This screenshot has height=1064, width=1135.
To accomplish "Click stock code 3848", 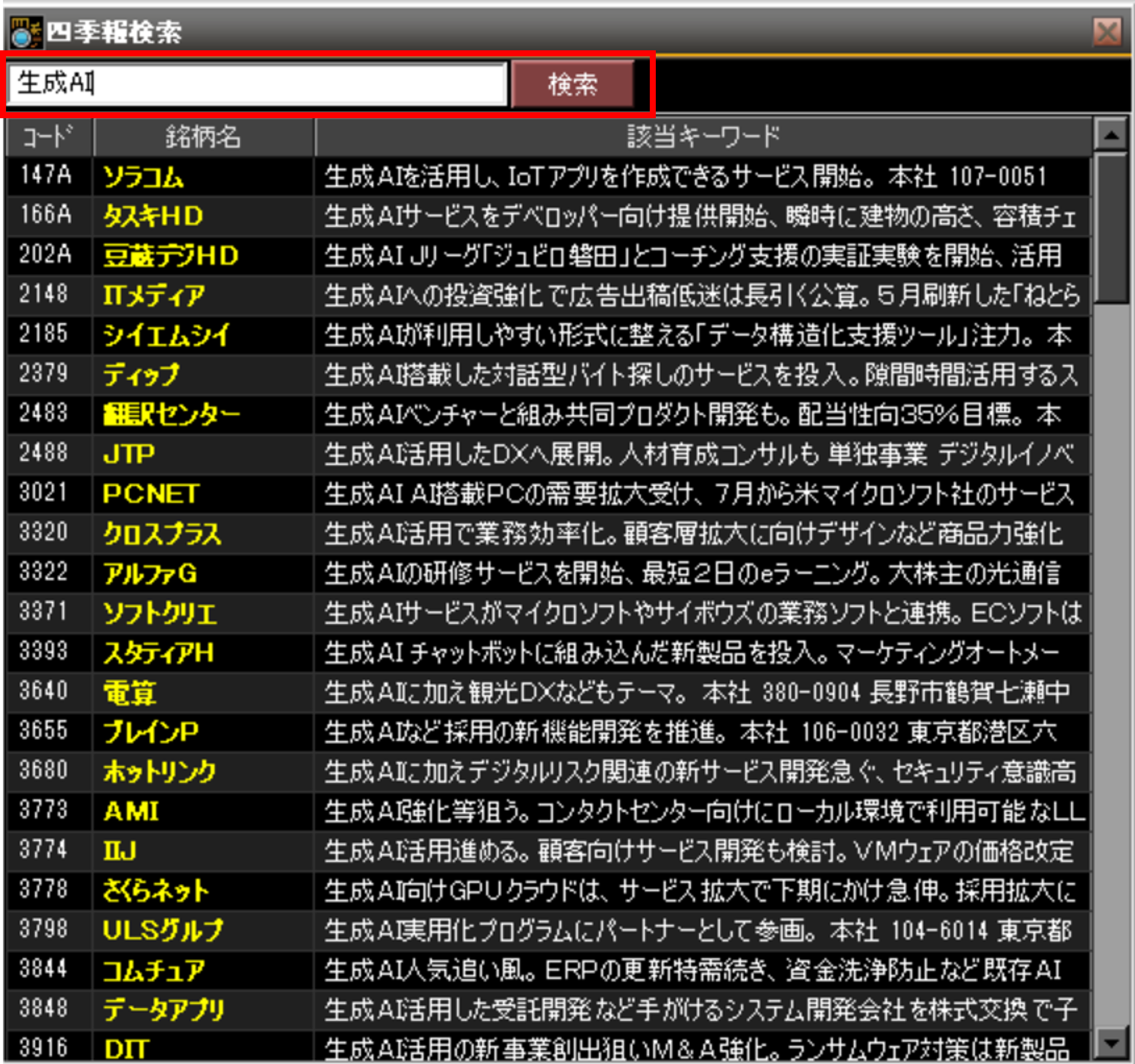I will click(43, 1009).
